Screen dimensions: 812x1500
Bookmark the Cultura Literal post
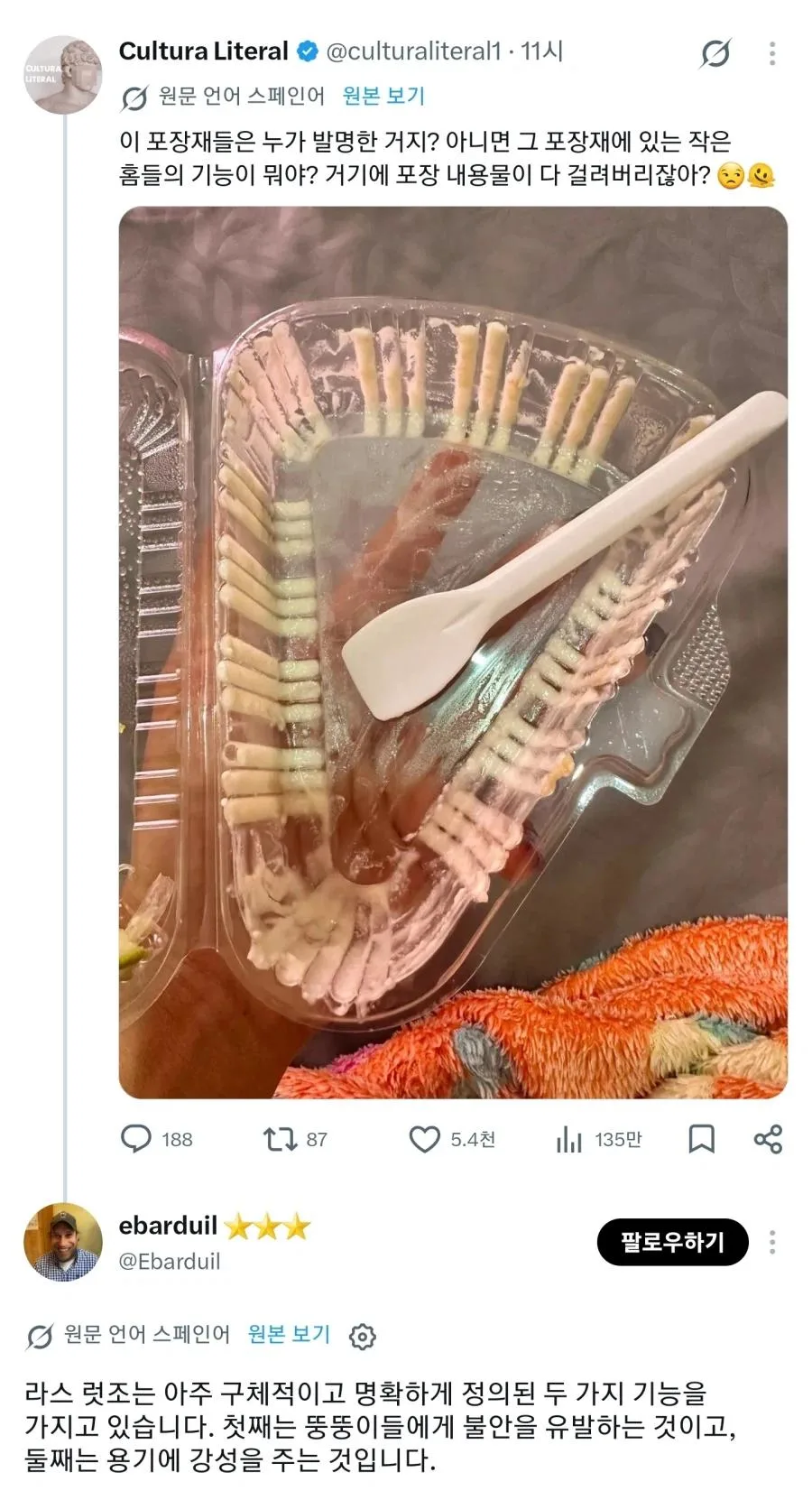[701, 1139]
